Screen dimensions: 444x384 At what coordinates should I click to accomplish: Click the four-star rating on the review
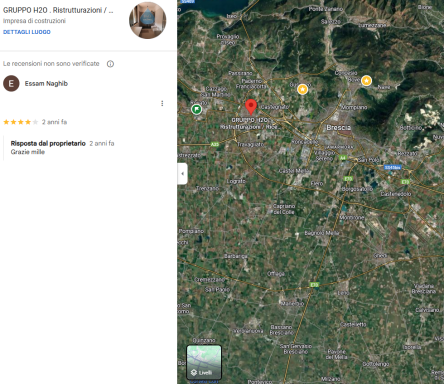point(21,122)
